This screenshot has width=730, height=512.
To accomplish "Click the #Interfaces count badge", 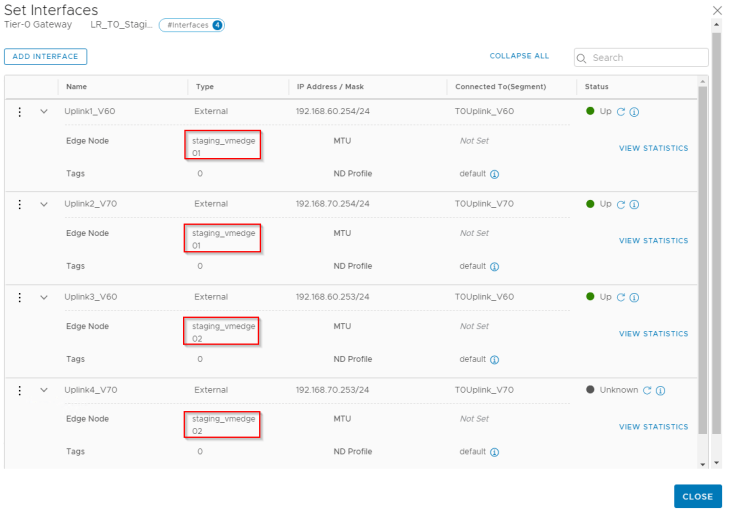I will click(x=191, y=25).
